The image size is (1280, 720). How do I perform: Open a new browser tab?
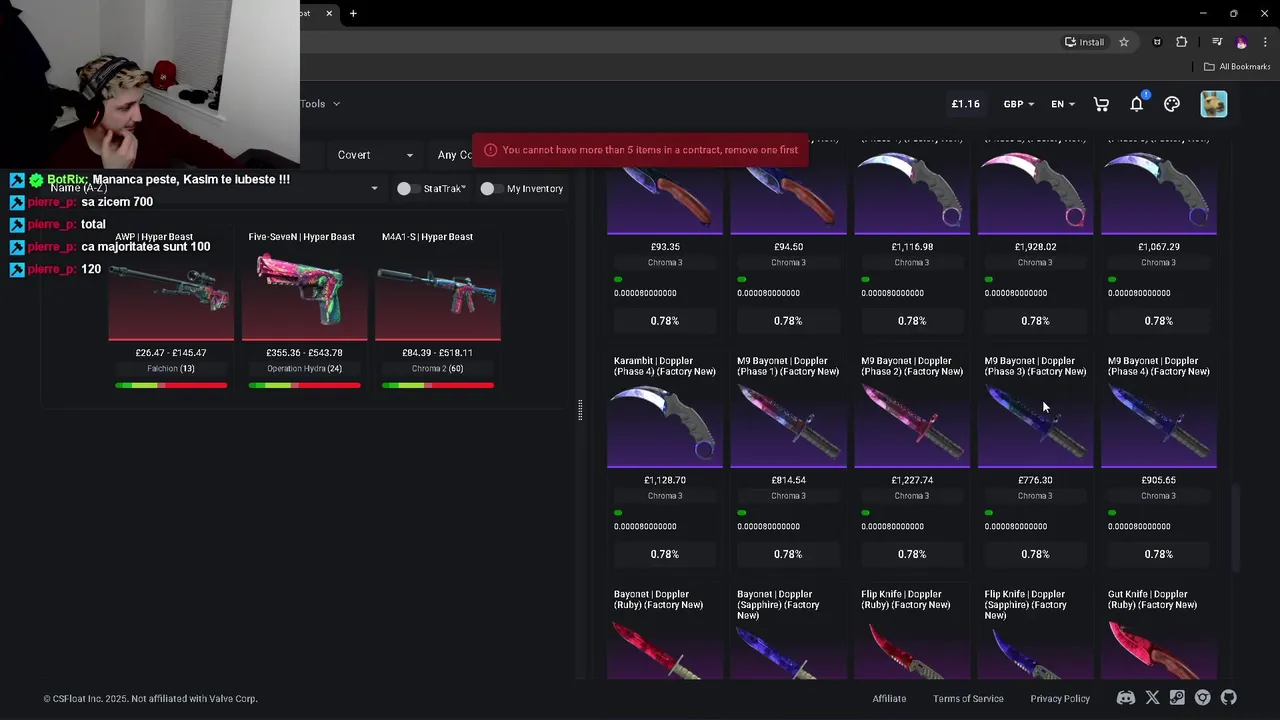click(353, 13)
